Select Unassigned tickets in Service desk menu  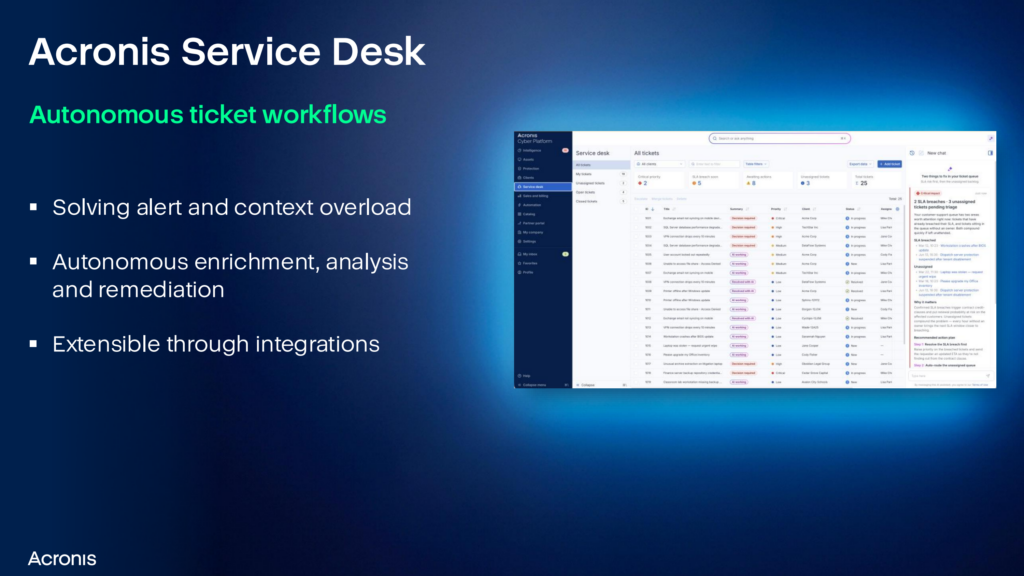click(x=601, y=184)
